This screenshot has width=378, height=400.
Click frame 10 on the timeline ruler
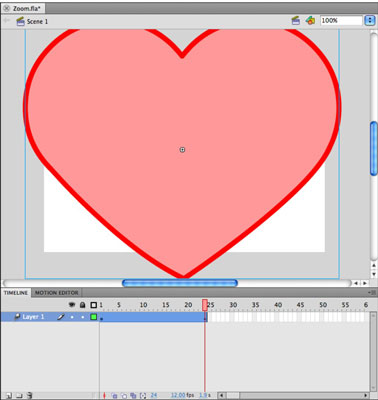tap(143, 305)
